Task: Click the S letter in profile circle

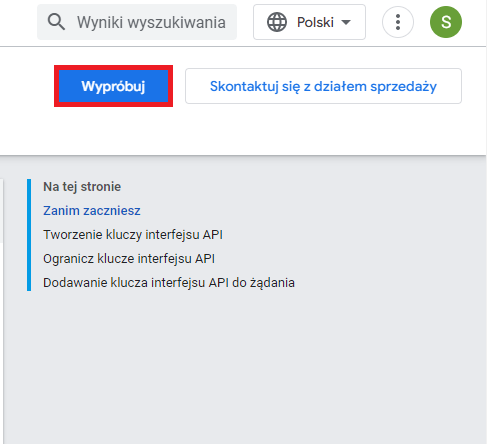Action: pyautogui.click(x=446, y=22)
